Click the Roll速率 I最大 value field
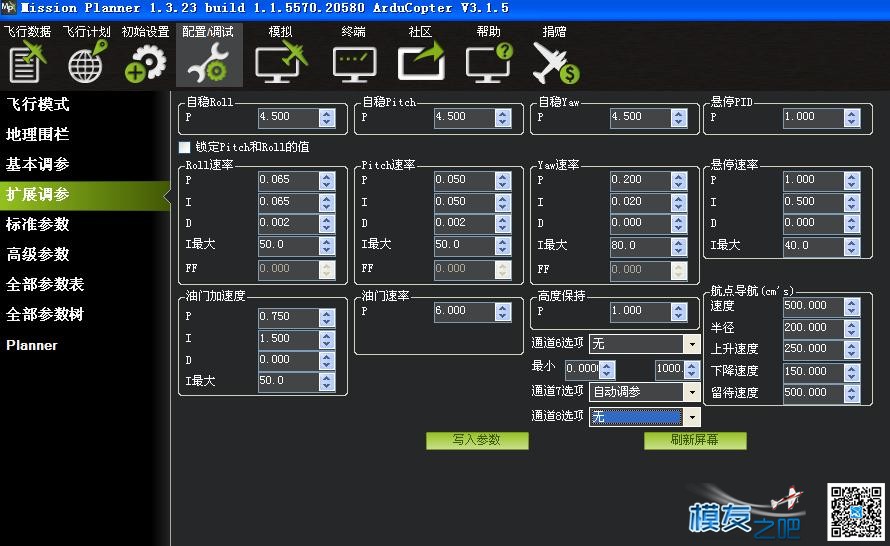 click(x=288, y=245)
